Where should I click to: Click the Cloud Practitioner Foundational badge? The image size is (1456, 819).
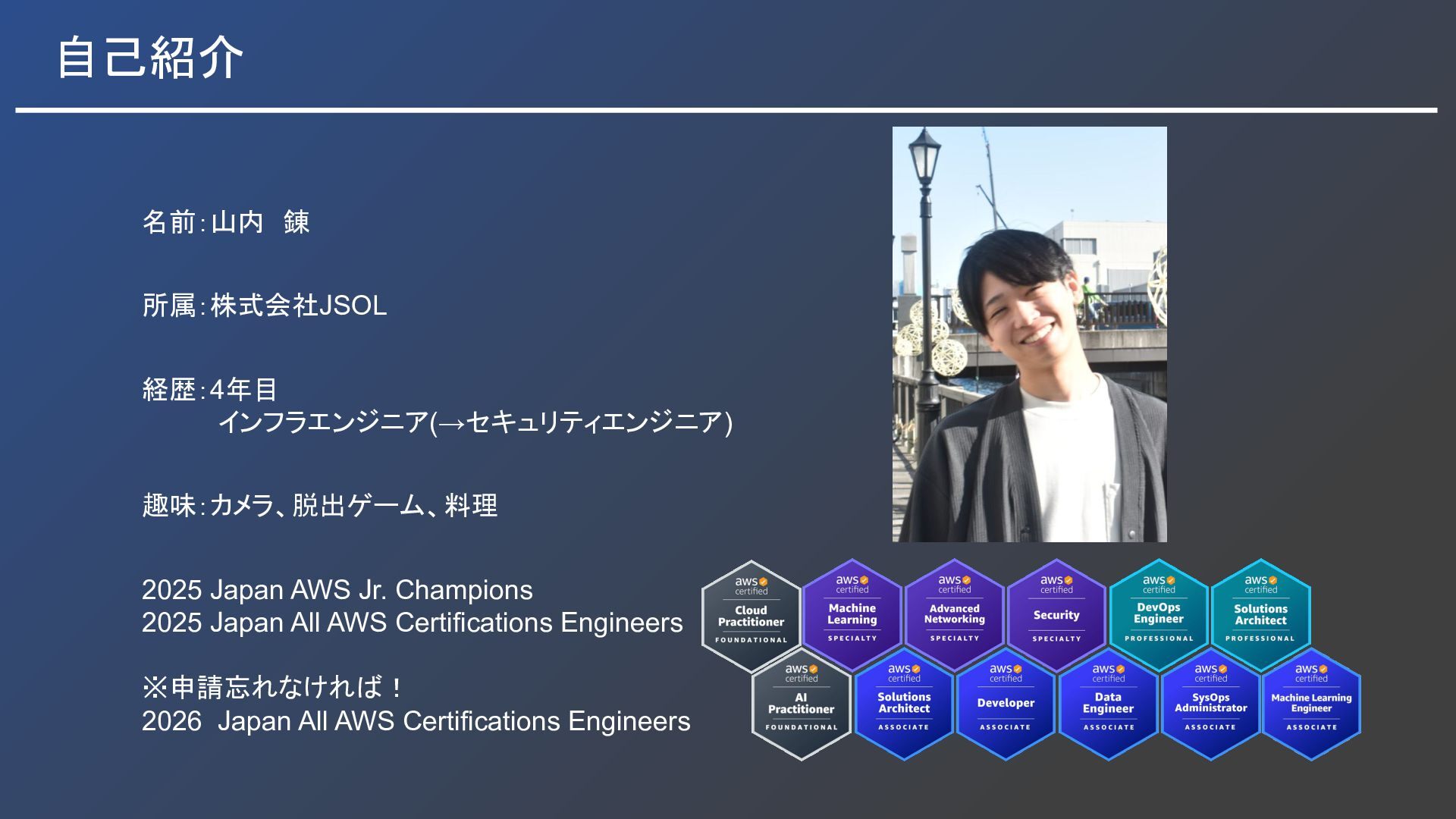pyautogui.click(x=751, y=615)
